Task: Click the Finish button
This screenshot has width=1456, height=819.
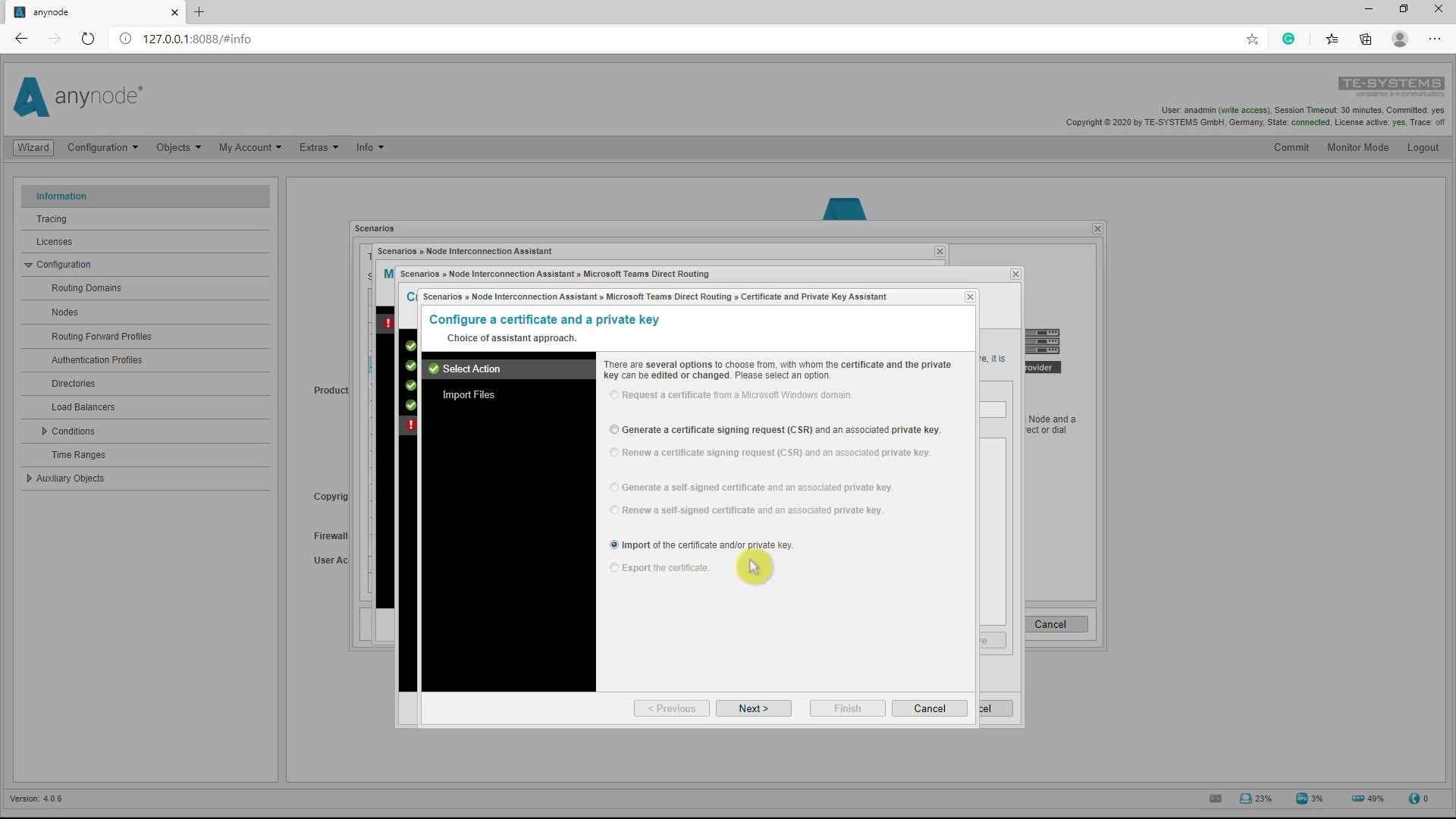Action: pos(847,708)
